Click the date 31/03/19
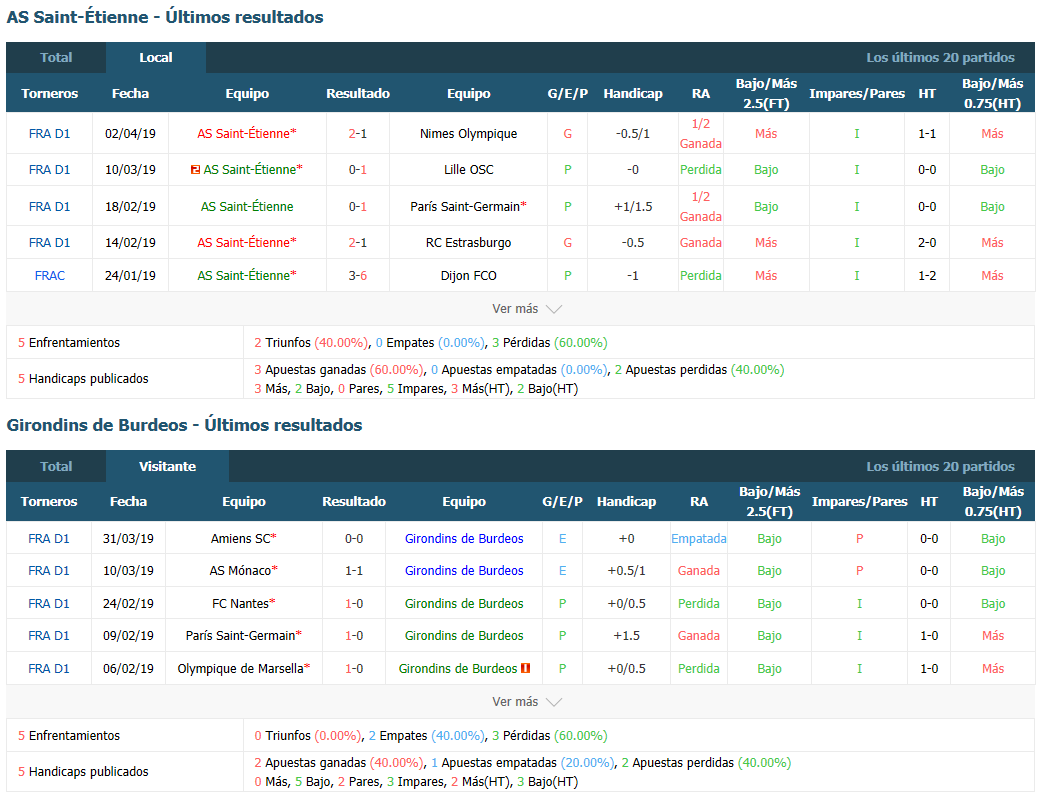Viewport: 1042px width, 798px height. click(128, 539)
